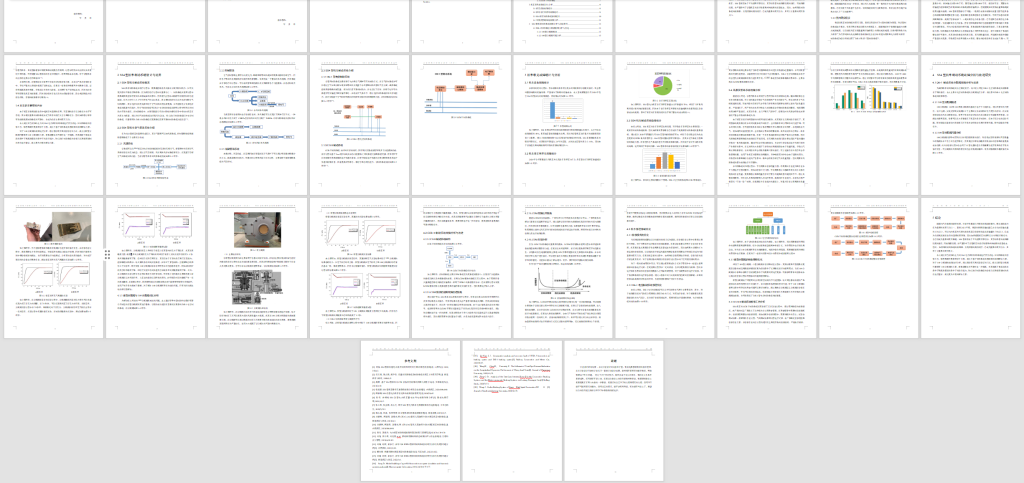Open the references page with red underlined text
Screen dimensions: 1024x483
[511, 409]
